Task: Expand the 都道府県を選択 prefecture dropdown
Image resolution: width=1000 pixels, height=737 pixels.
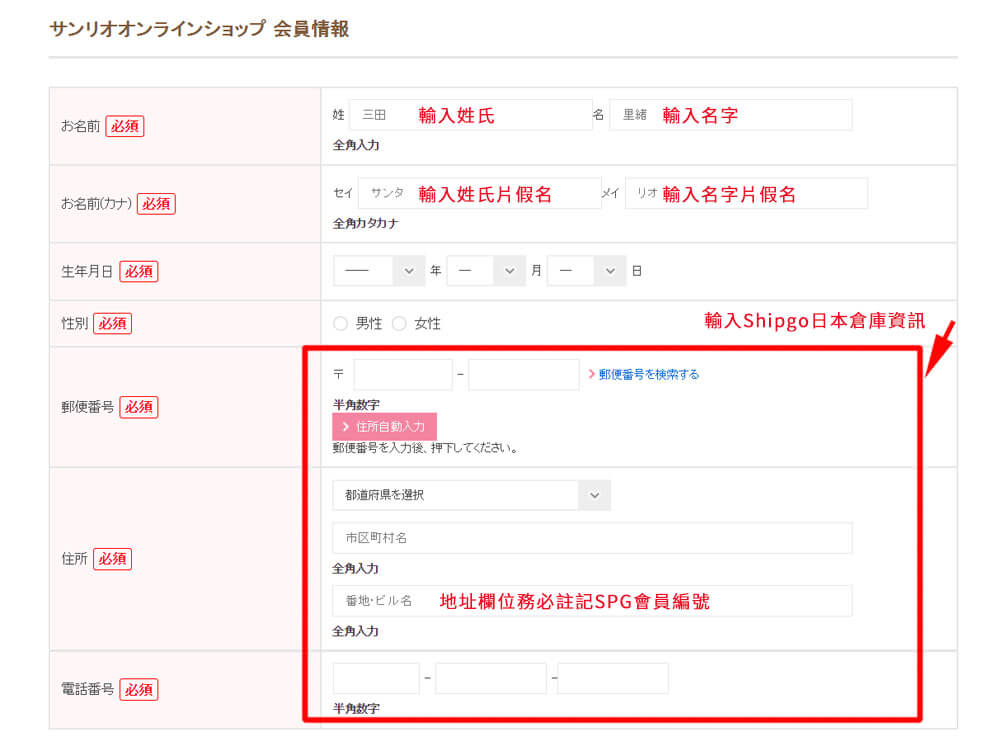Action: (x=471, y=495)
